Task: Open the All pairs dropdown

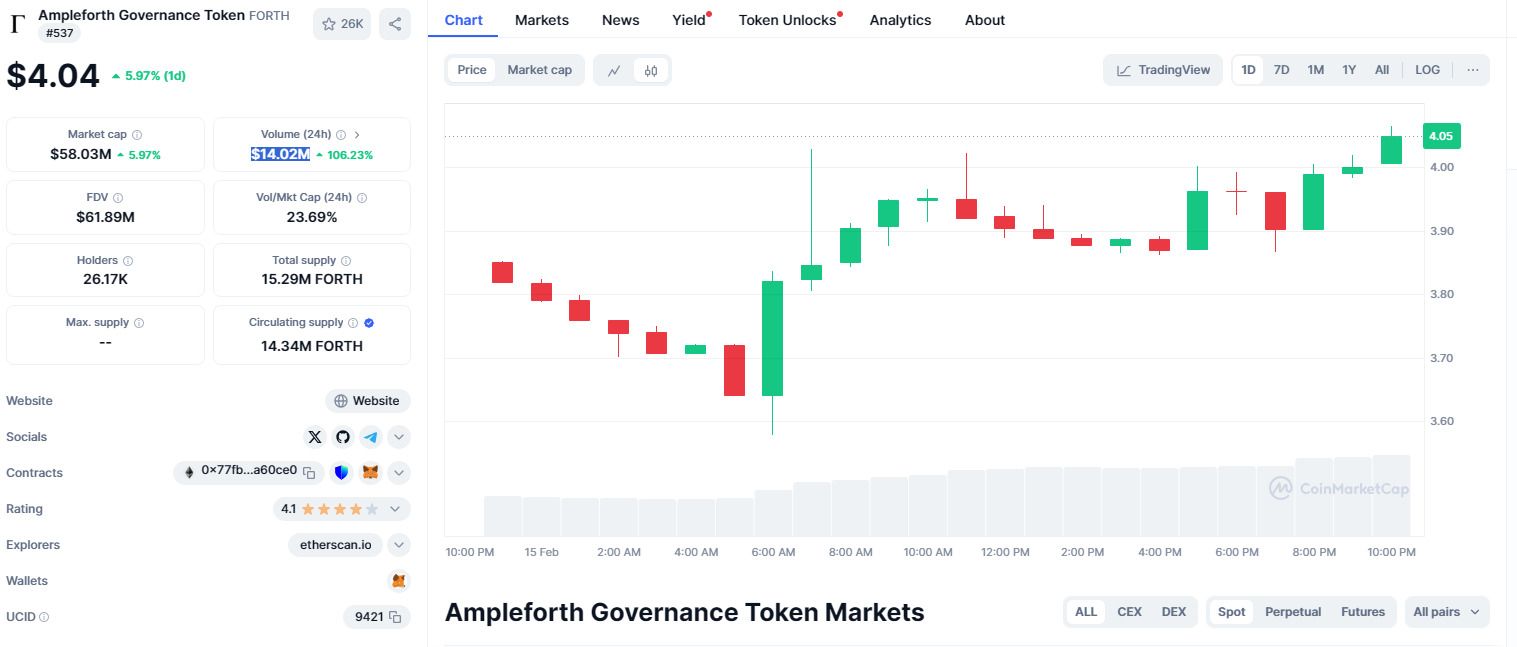Action: [1447, 612]
